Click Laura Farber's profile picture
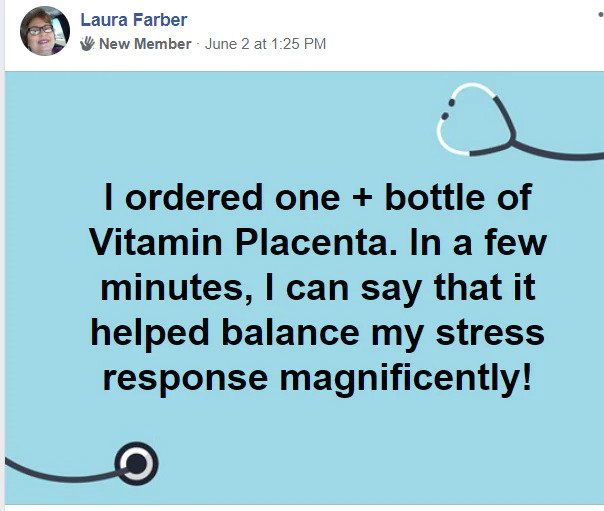This screenshot has height=511, width=604. click(x=45, y=31)
